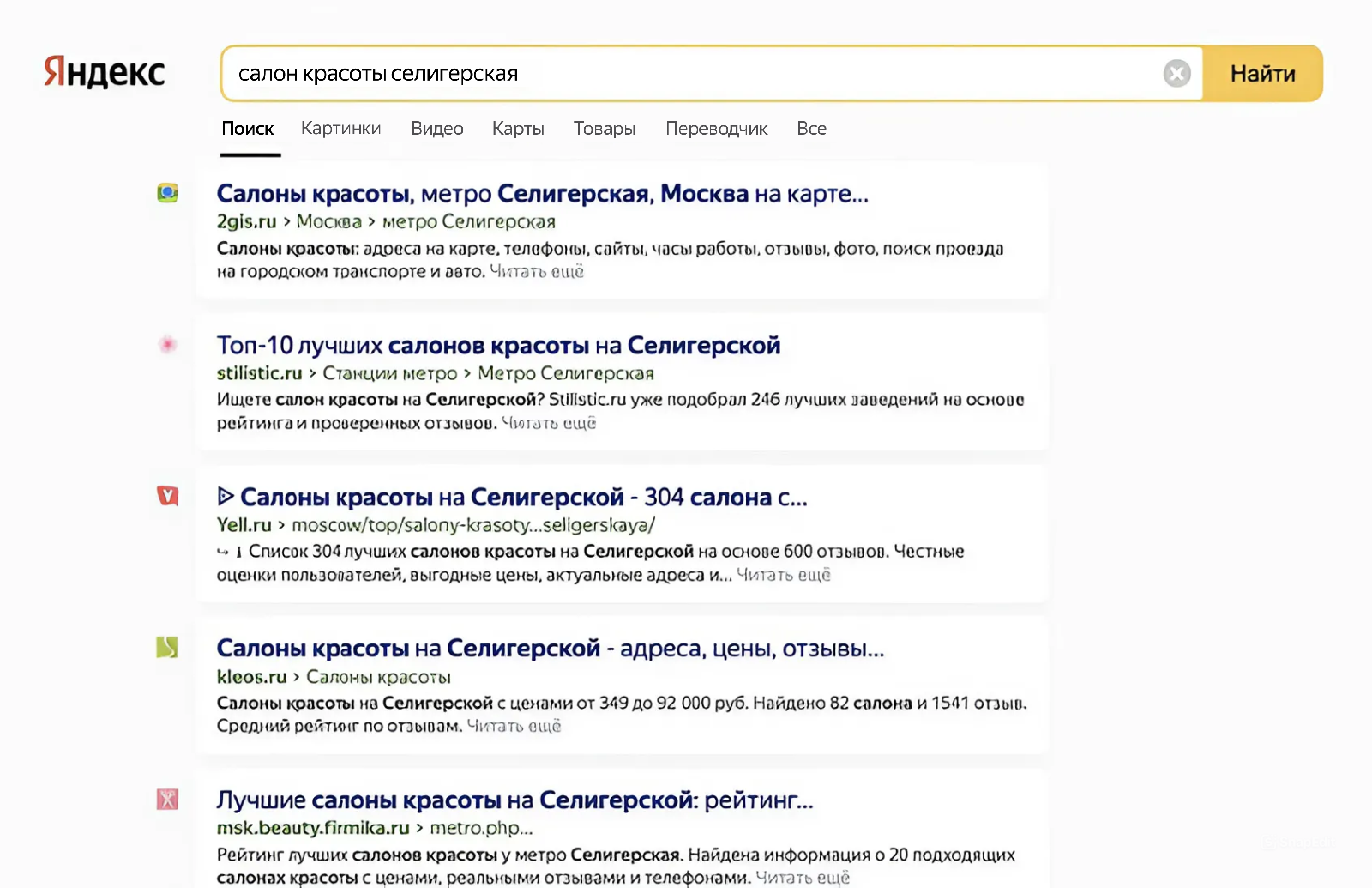
Task: Click the play triangle in Yell result title
Action: (x=225, y=496)
